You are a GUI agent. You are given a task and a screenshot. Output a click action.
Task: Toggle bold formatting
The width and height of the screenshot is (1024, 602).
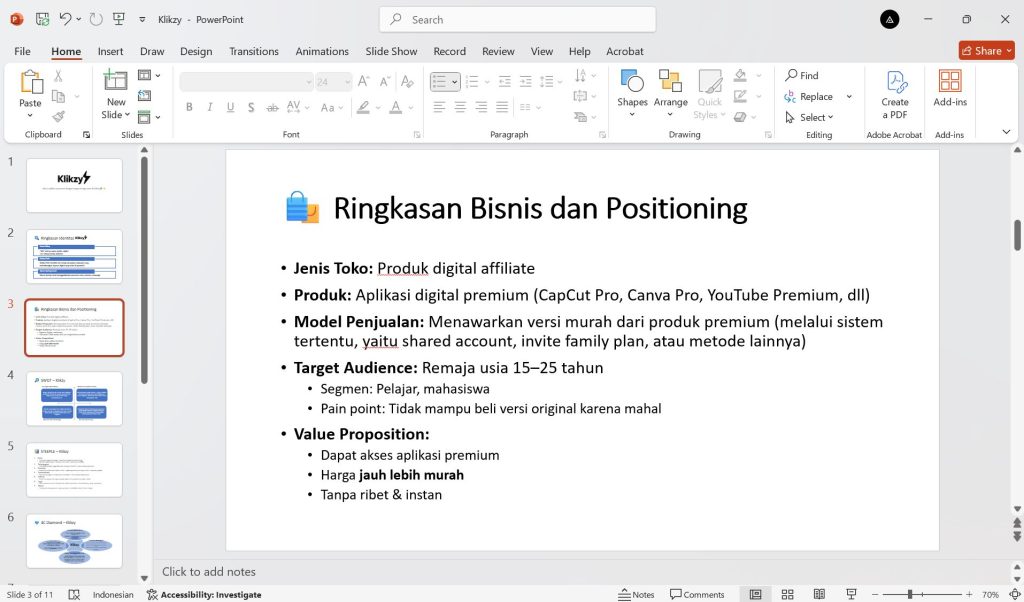pos(188,106)
